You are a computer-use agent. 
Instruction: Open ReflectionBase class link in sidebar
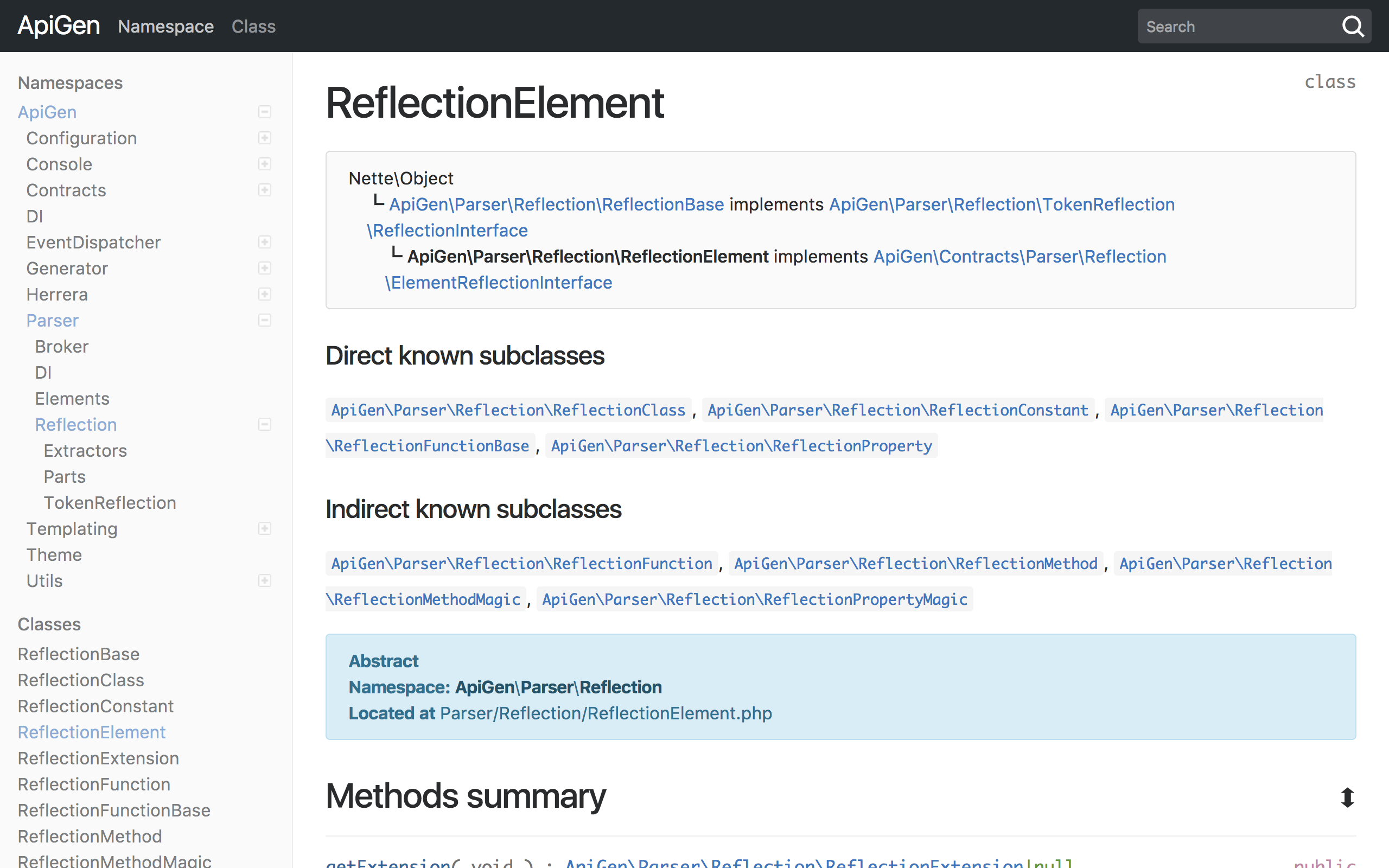tap(78, 654)
